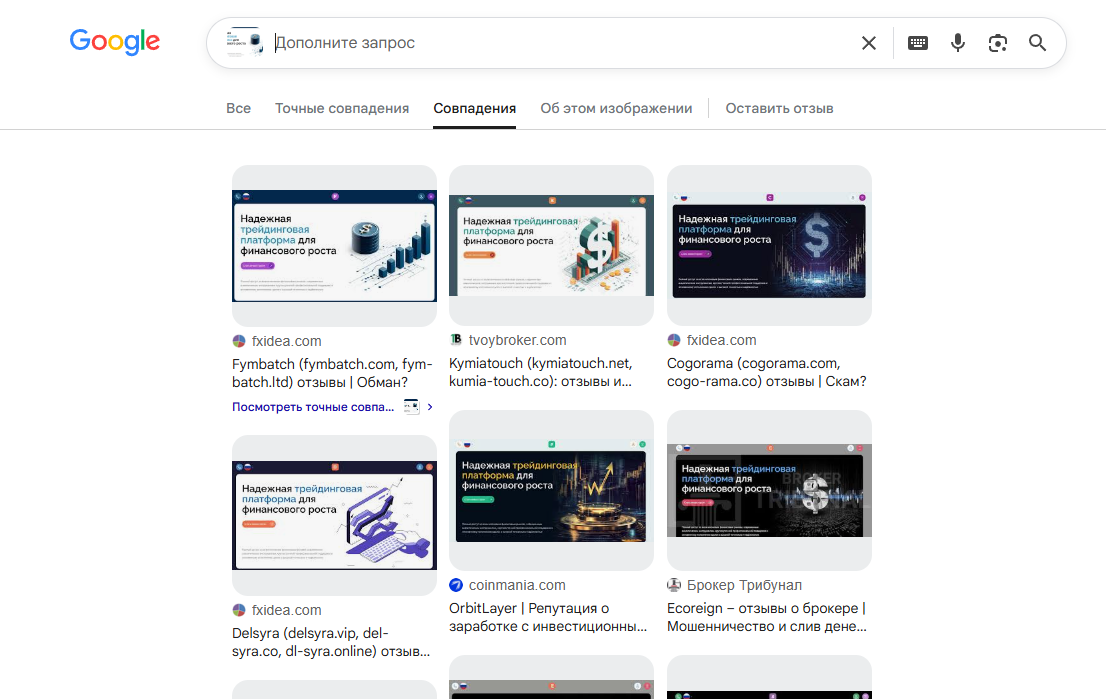Click the uploaded image thumbnail in search box
The width and height of the screenshot is (1106, 699).
245,42
